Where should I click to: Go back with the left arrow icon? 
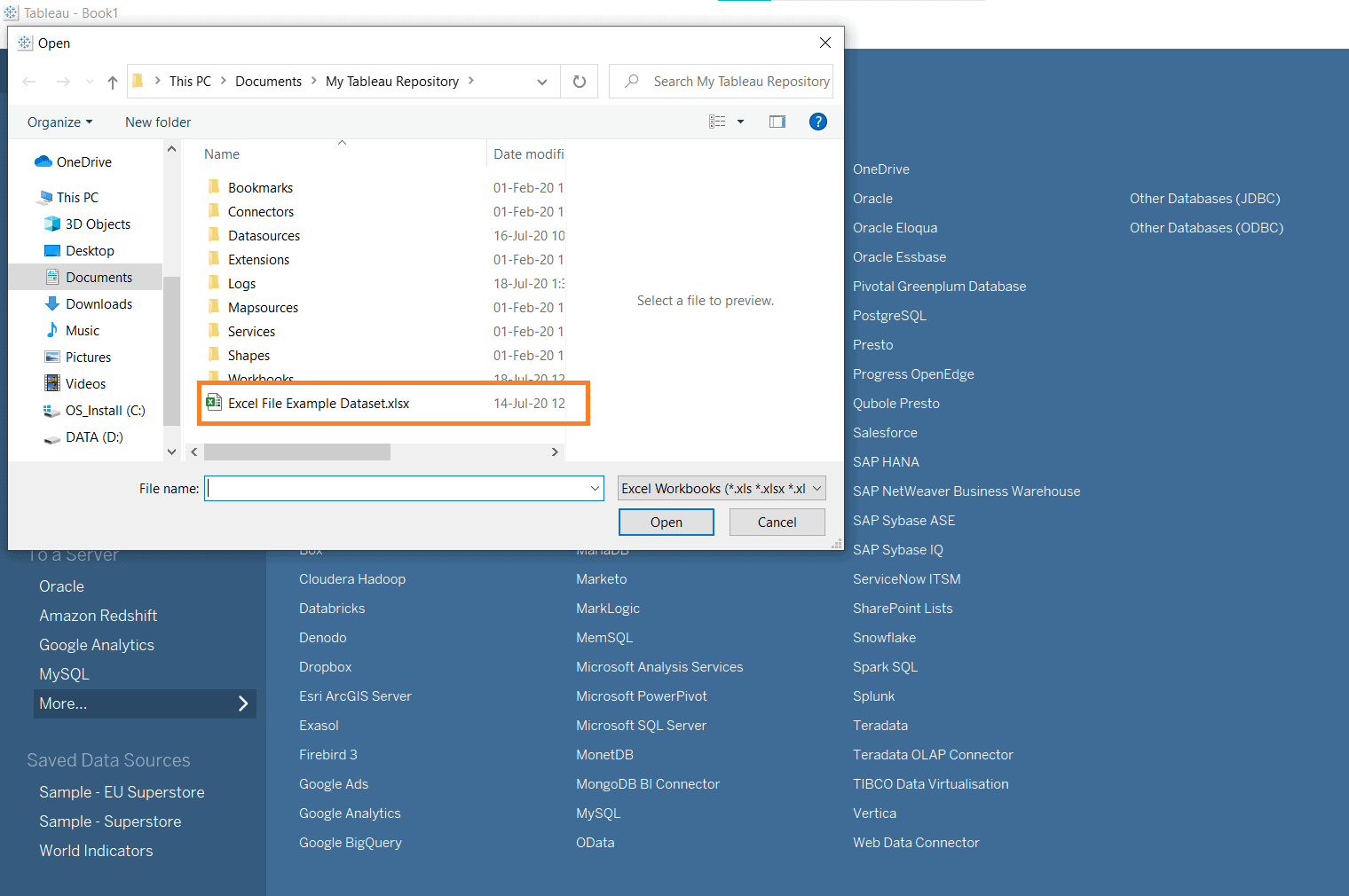tap(29, 82)
